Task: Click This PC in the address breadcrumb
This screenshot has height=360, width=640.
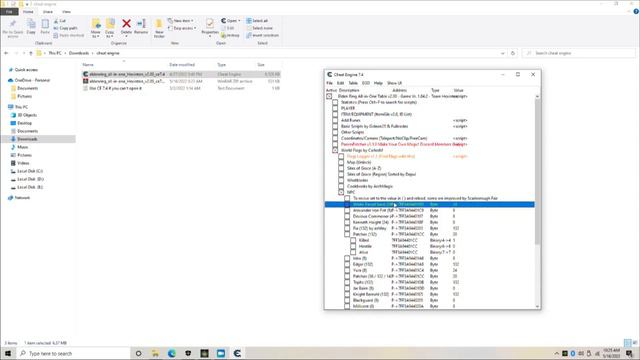Action: [x=55, y=53]
